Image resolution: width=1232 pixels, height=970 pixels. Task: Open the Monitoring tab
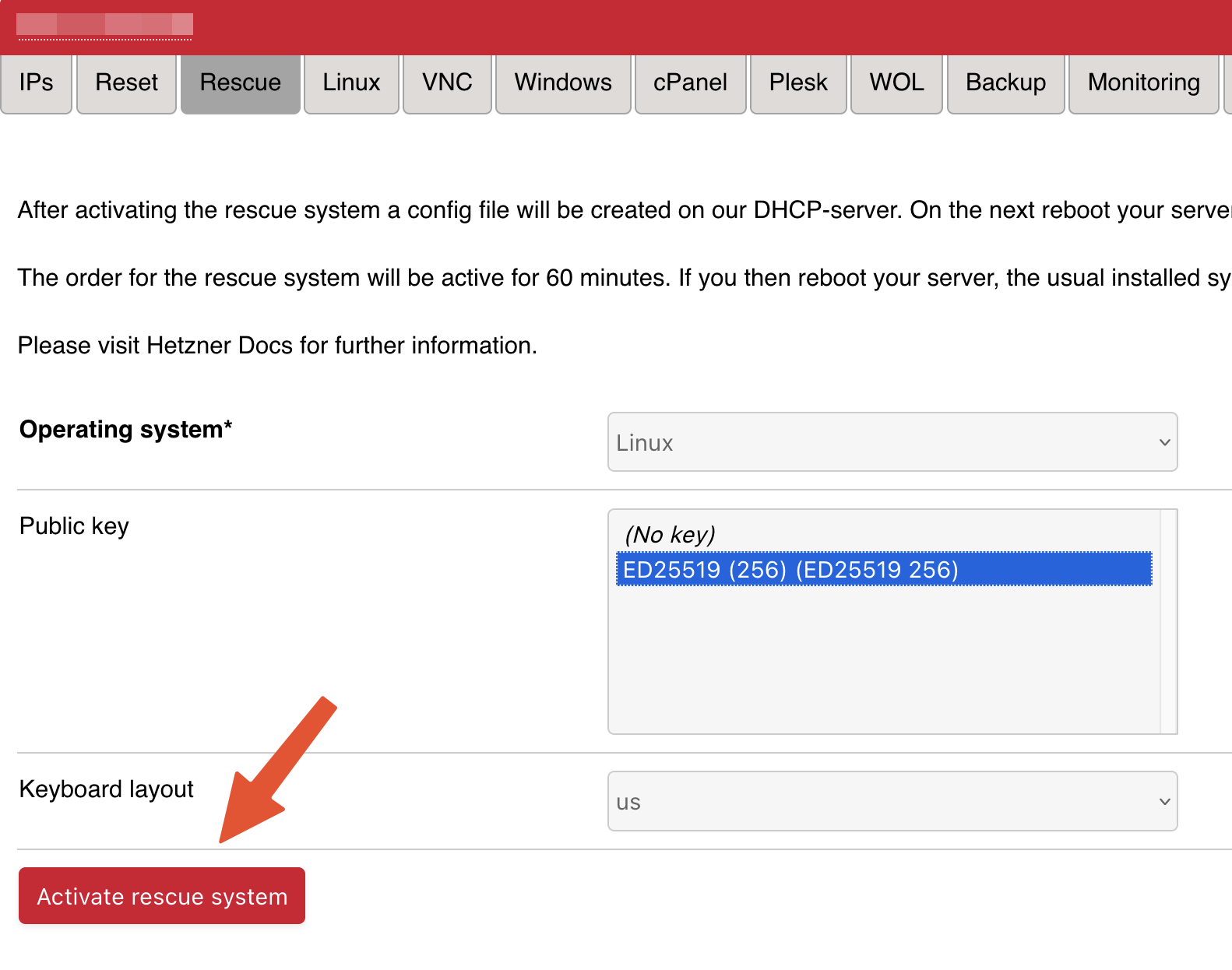tap(1143, 83)
